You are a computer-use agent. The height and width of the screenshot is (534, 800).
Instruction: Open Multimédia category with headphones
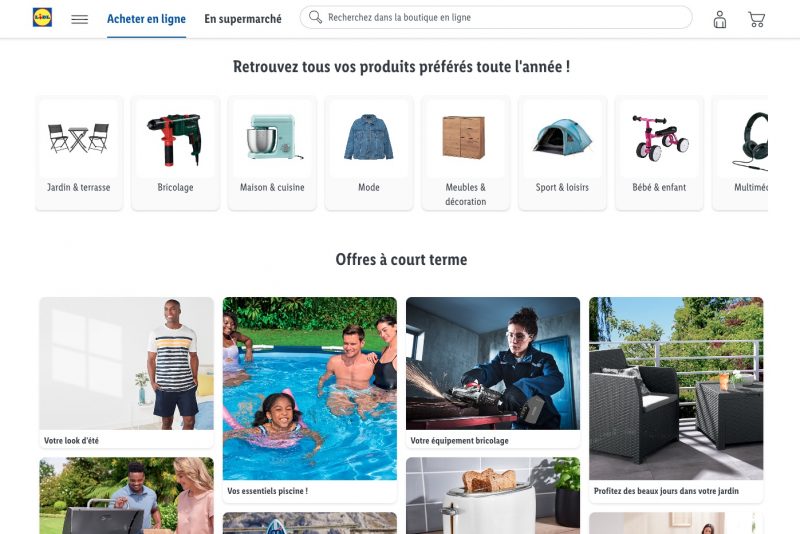(740, 153)
